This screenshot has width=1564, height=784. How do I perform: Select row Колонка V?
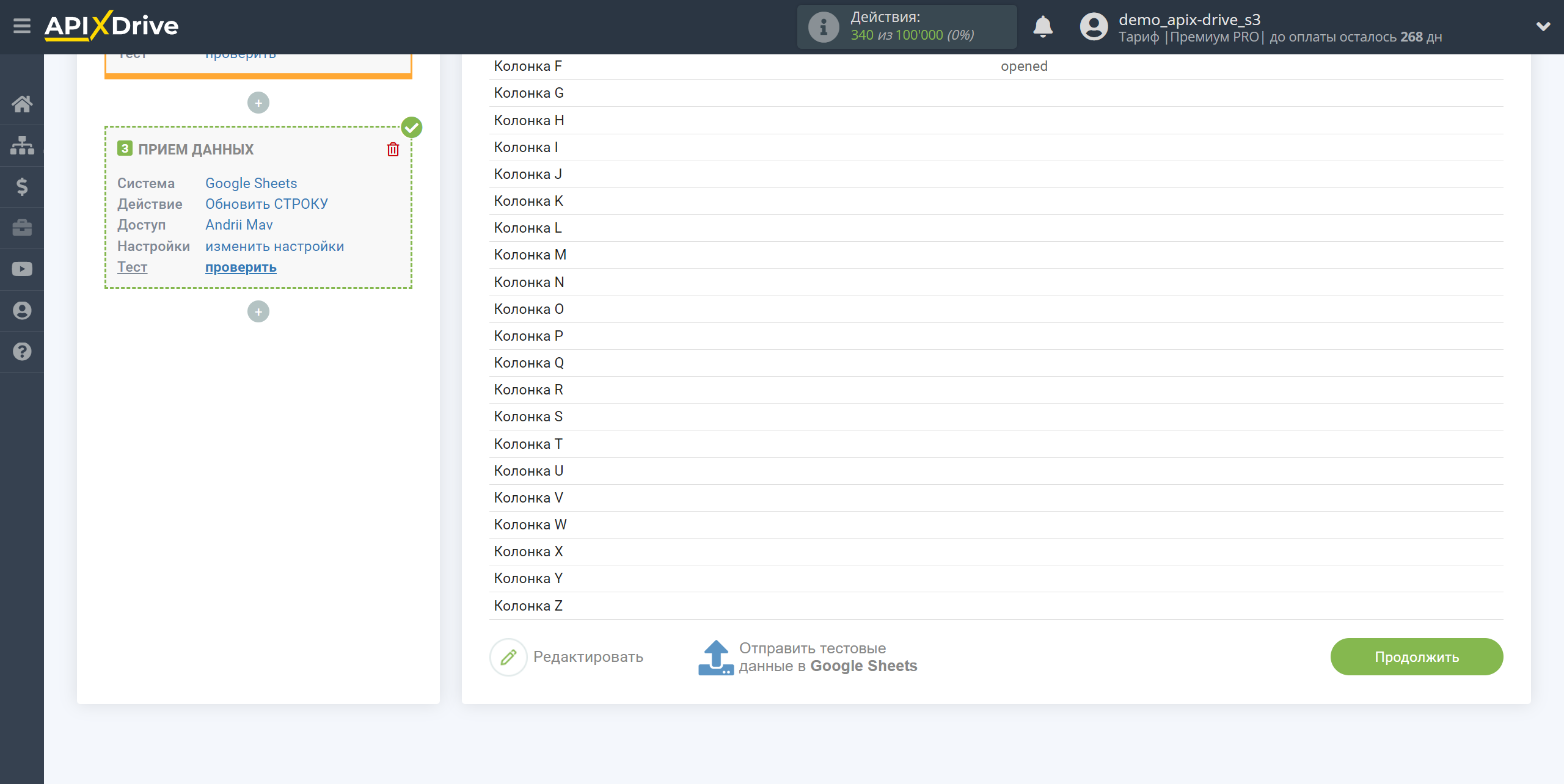pyautogui.click(x=996, y=498)
